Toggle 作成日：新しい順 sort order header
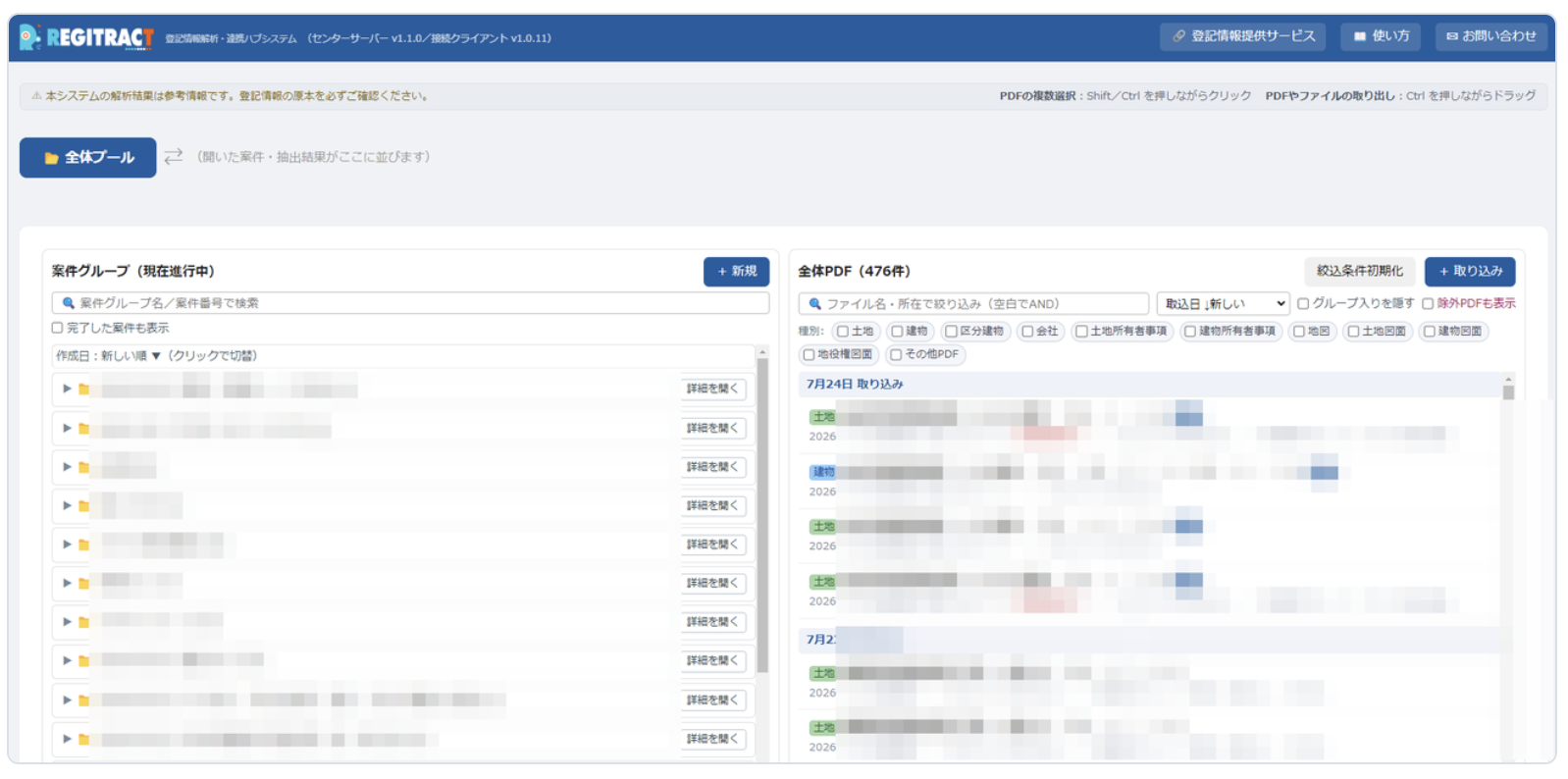Image resolution: width=1568 pixels, height=779 pixels. tap(157, 356)
